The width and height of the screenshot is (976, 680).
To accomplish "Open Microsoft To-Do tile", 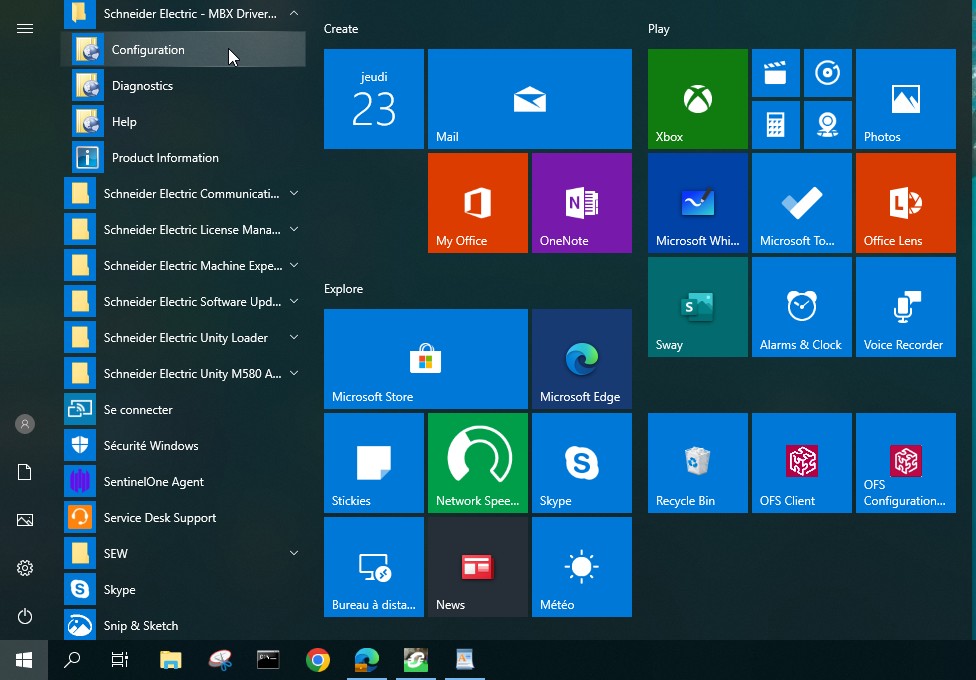I will (x=802, y=203).
